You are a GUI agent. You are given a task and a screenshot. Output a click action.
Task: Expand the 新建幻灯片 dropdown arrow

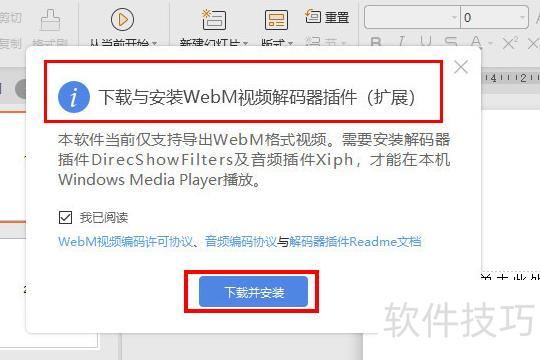245,43
